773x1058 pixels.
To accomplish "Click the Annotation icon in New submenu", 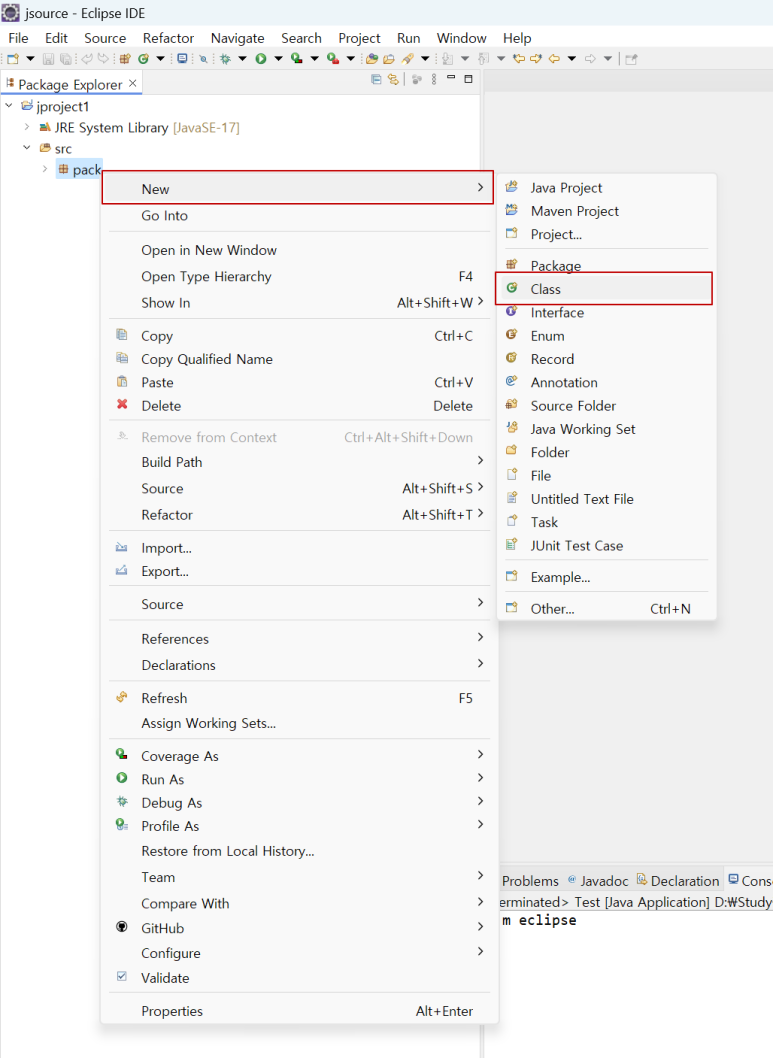I will point(512,381).
